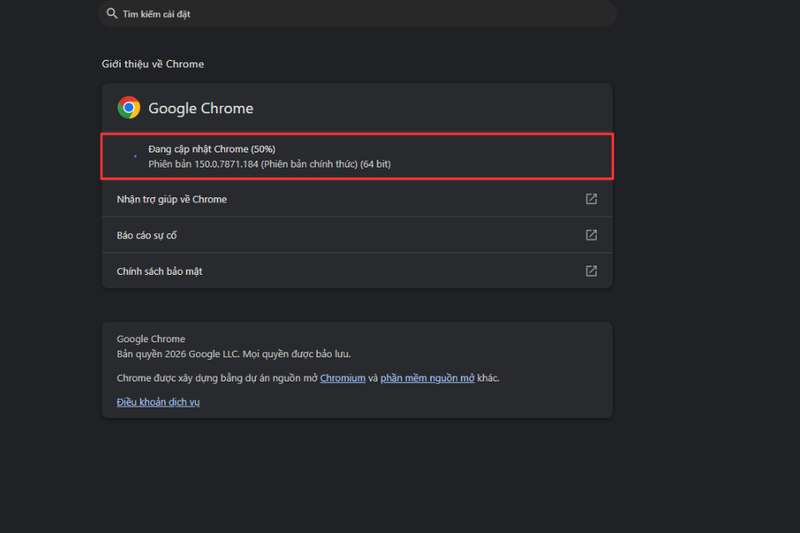Click the version 150.0.7871.184 text

click(x=269, y=164)
